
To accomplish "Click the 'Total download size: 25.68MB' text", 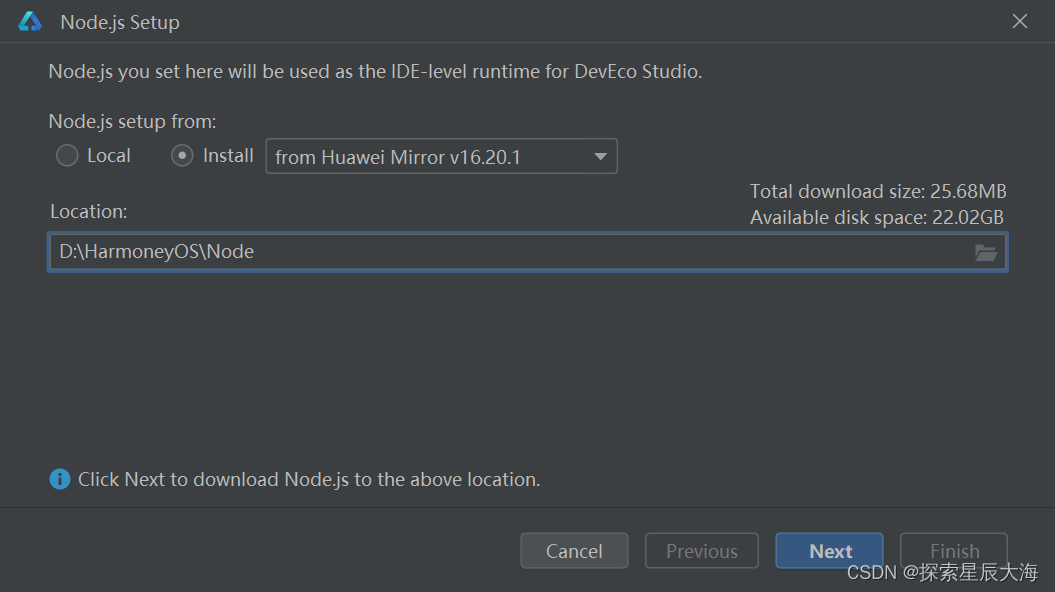I will pyautogui.click(x=878, y=192).
